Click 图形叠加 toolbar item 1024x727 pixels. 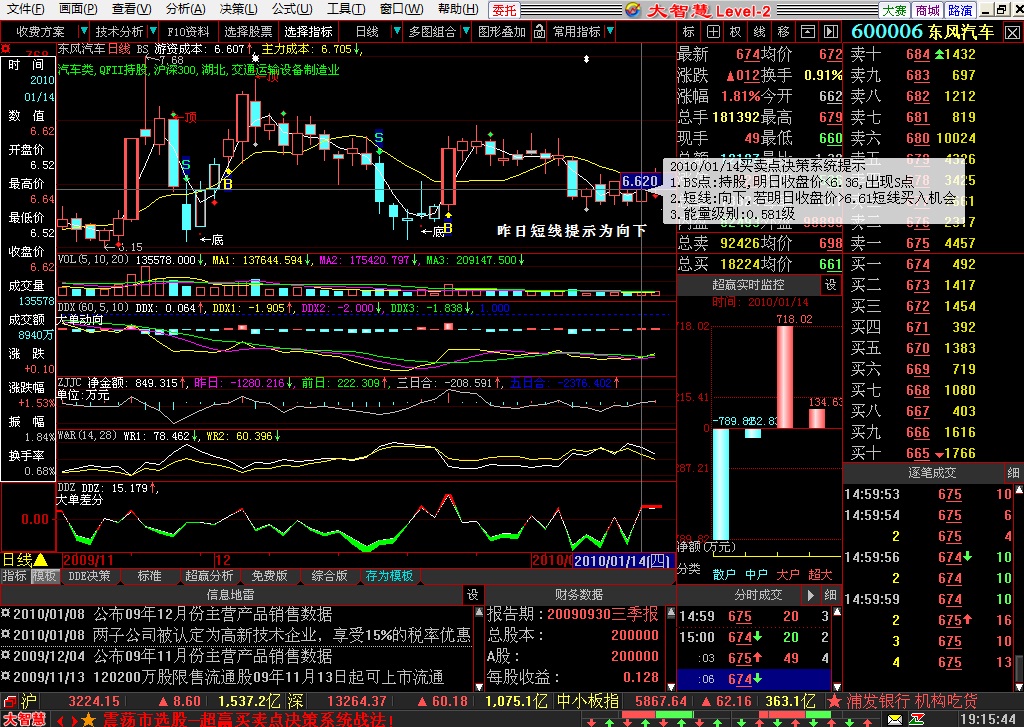pyautogui.click(x=502, y=31)
